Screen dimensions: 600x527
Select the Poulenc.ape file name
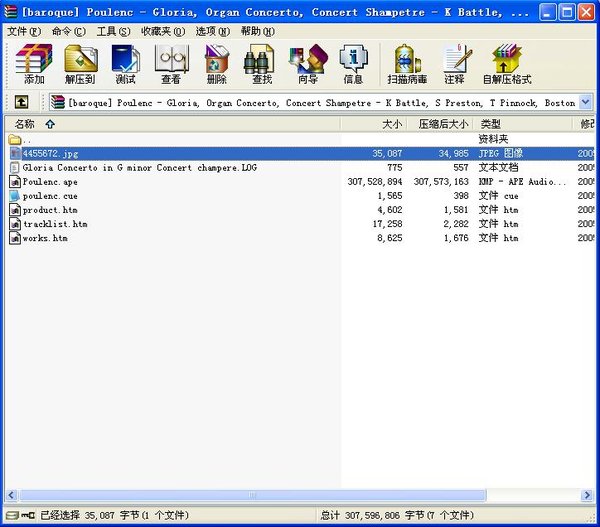50,182
